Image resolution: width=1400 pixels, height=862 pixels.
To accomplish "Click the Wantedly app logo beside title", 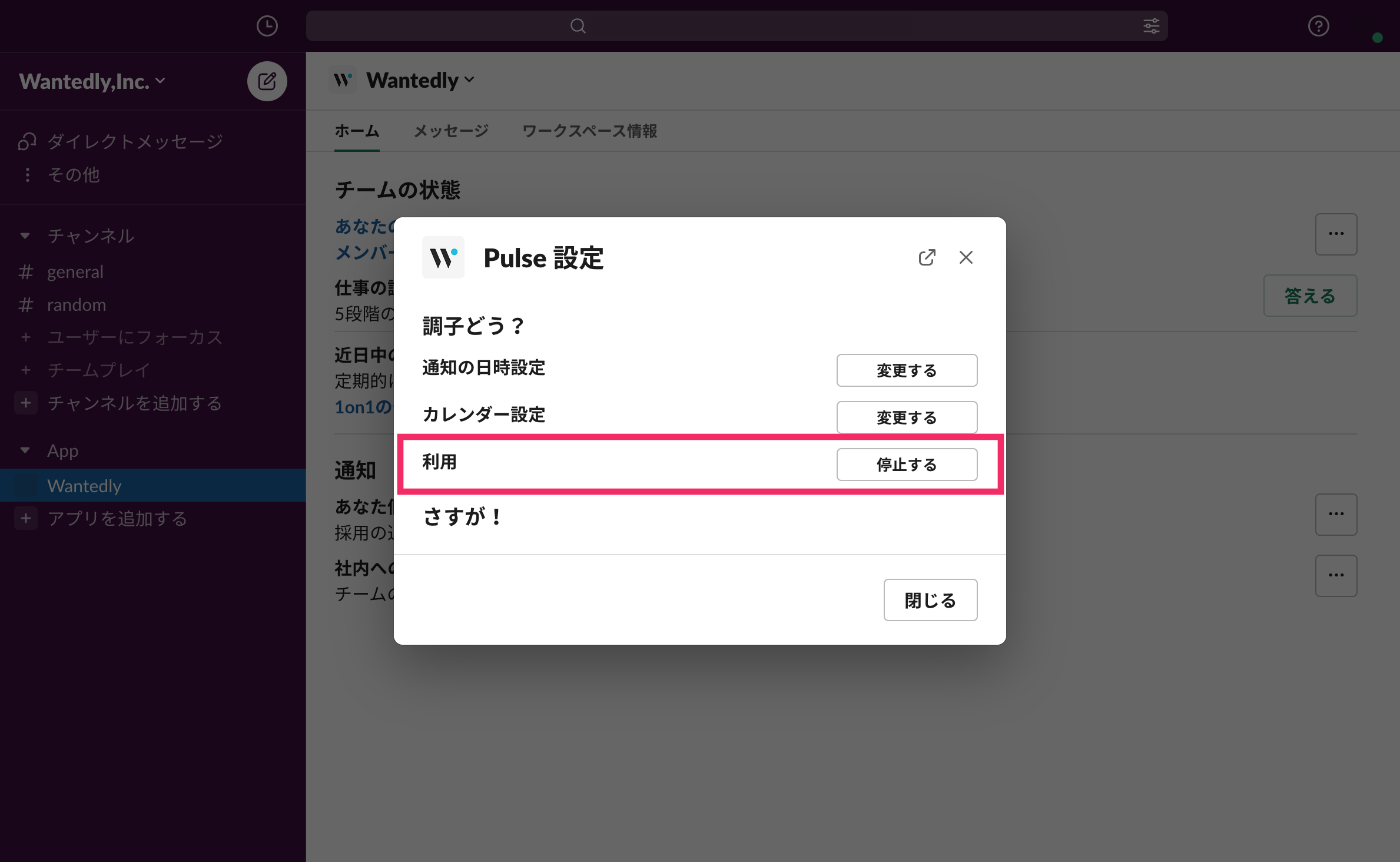I will 343,80.
